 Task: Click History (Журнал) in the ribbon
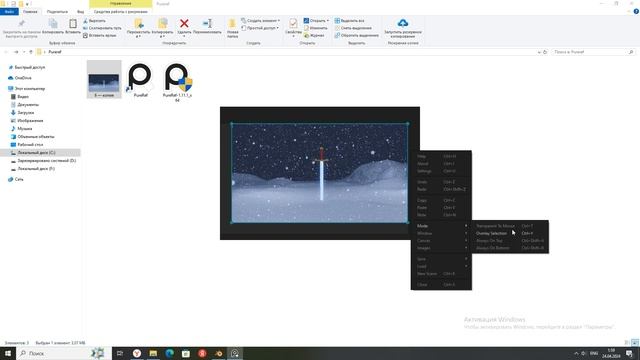(x=314, y=36)
